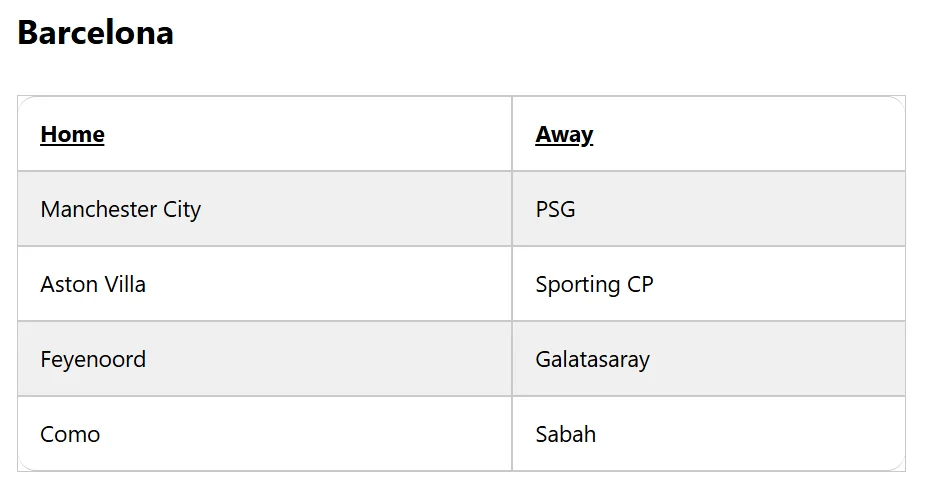Click blank area in Home header cell
This screenshot has width=926, height=494.
307,134
